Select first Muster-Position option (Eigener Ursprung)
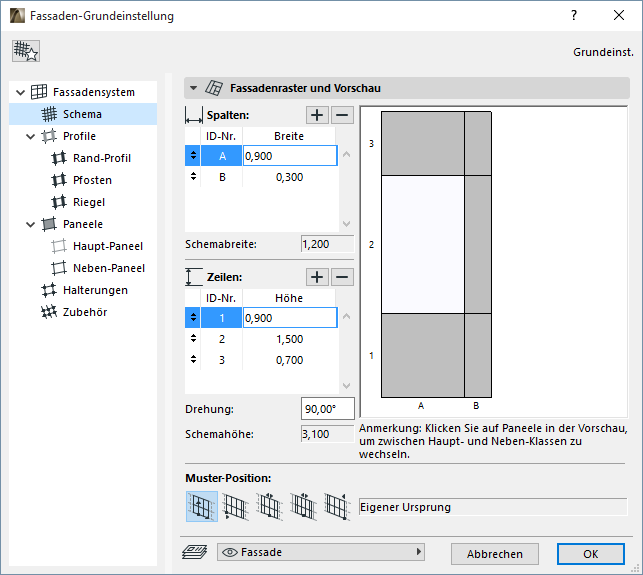 pyautogui.click(x=202, y=507)
